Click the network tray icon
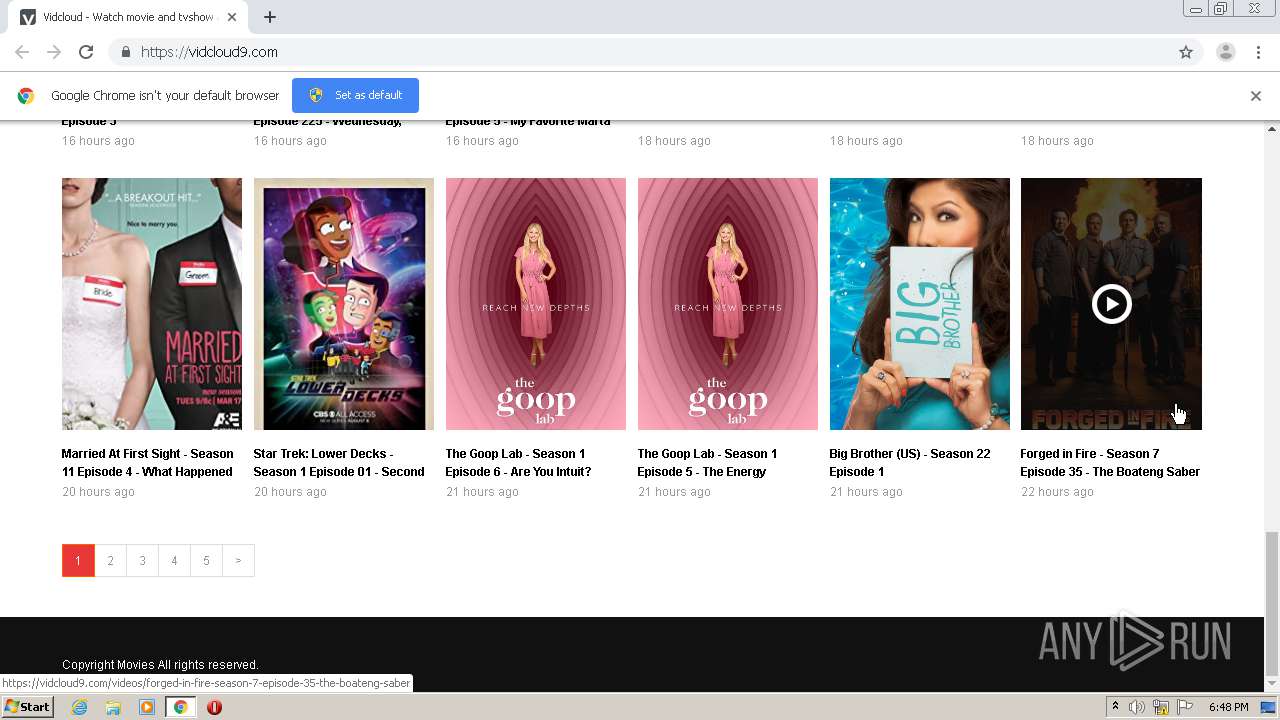1280x720 pixels. pos(1161,707)
